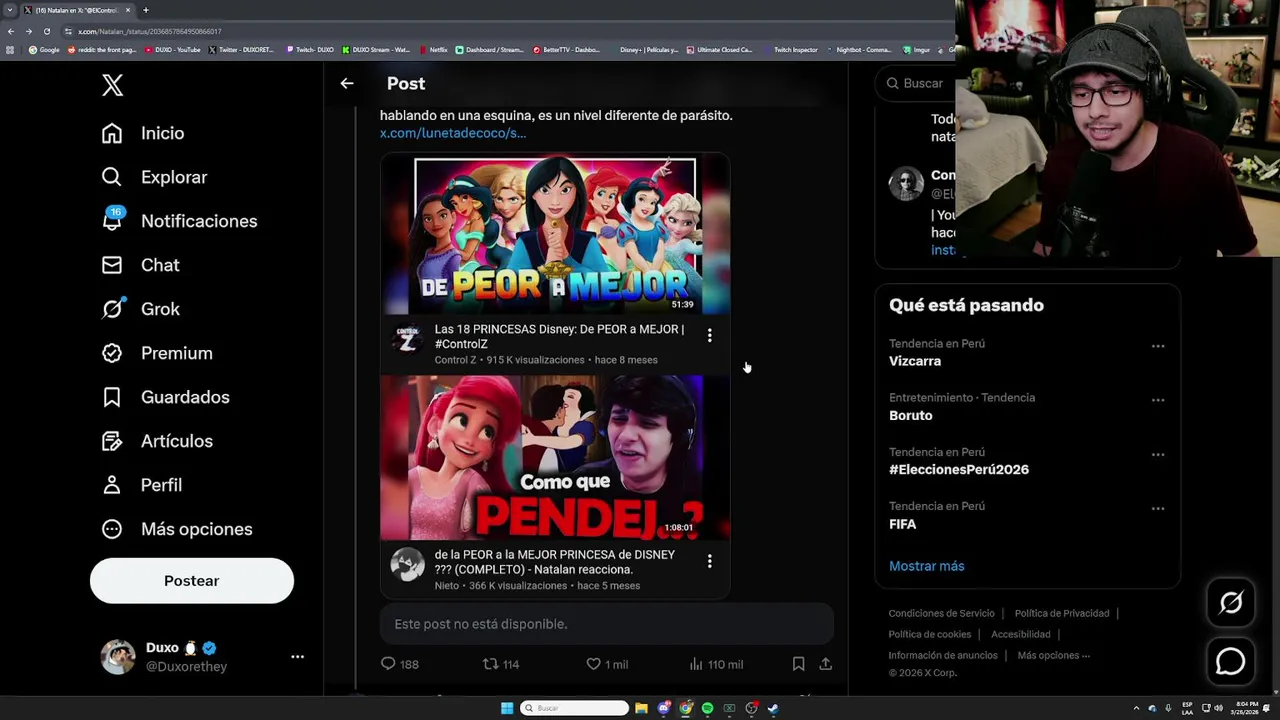1280x720 pixels.
Task: Open options for Natalan reacciona video
Action: (x=710, y=562)
